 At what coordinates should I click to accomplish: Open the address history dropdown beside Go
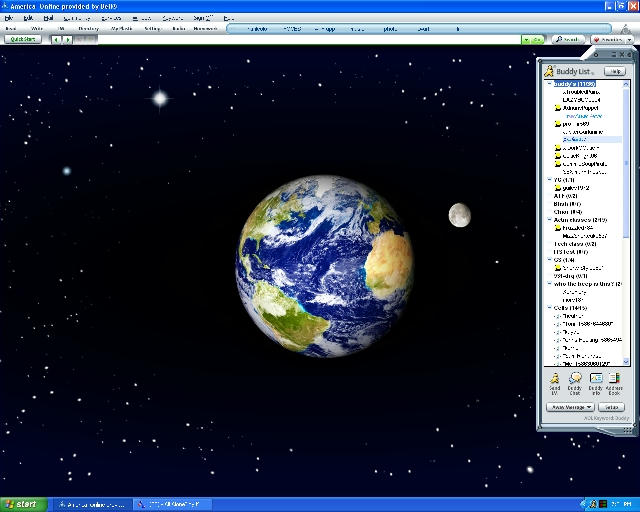pos(526,40)
